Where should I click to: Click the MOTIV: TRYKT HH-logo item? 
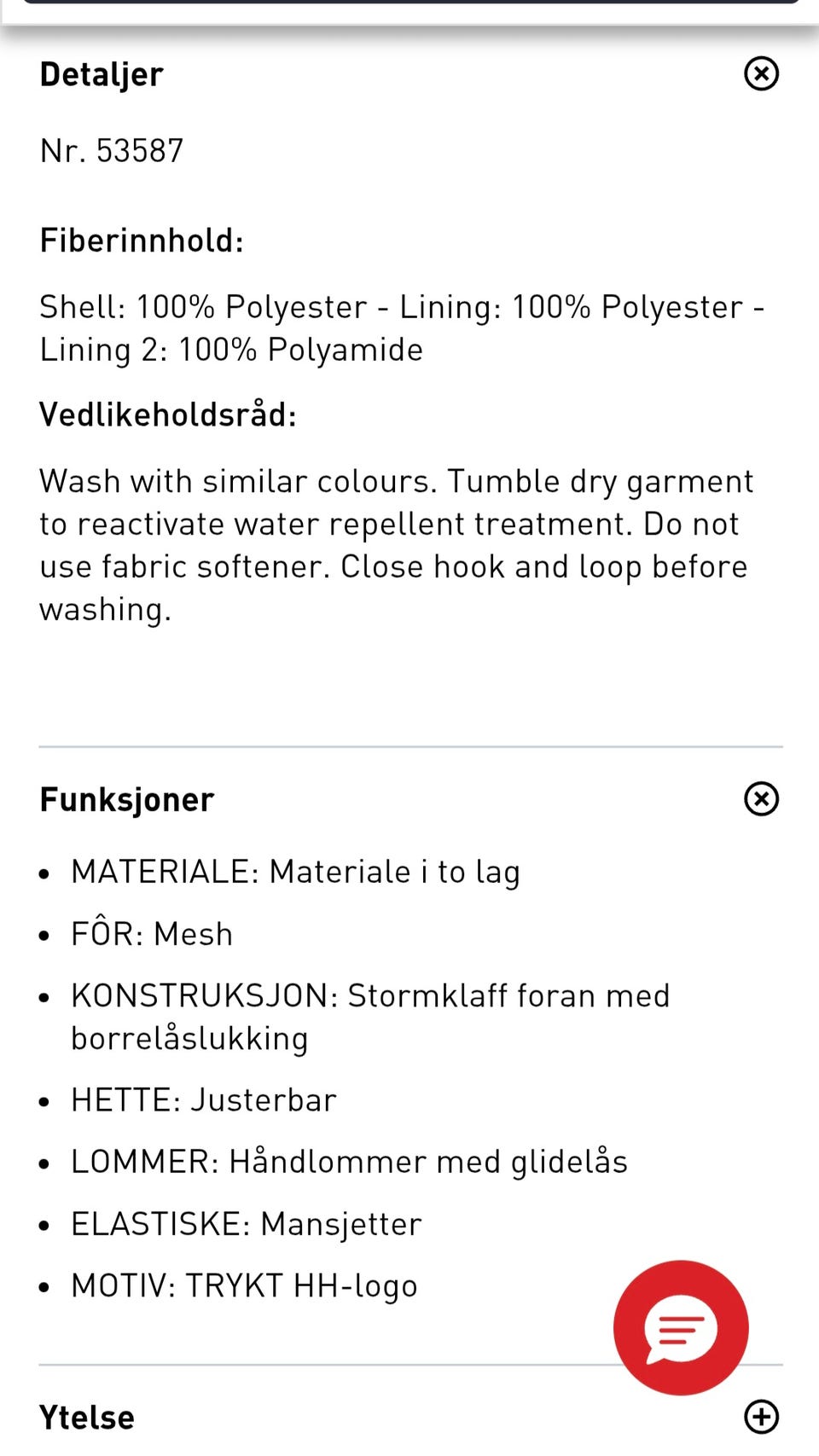coord(244,1286)
